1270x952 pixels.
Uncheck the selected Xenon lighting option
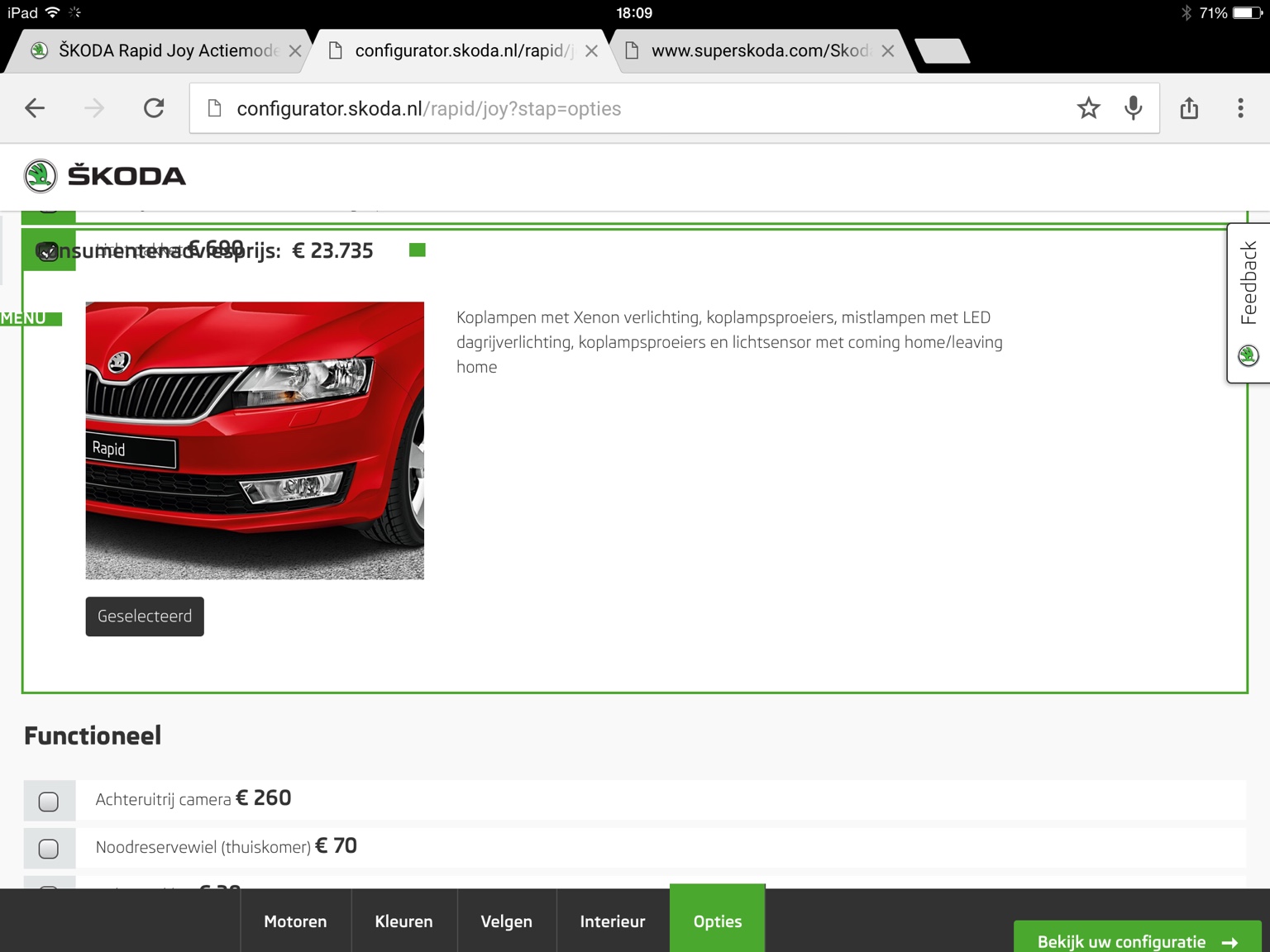pos(48,251)
